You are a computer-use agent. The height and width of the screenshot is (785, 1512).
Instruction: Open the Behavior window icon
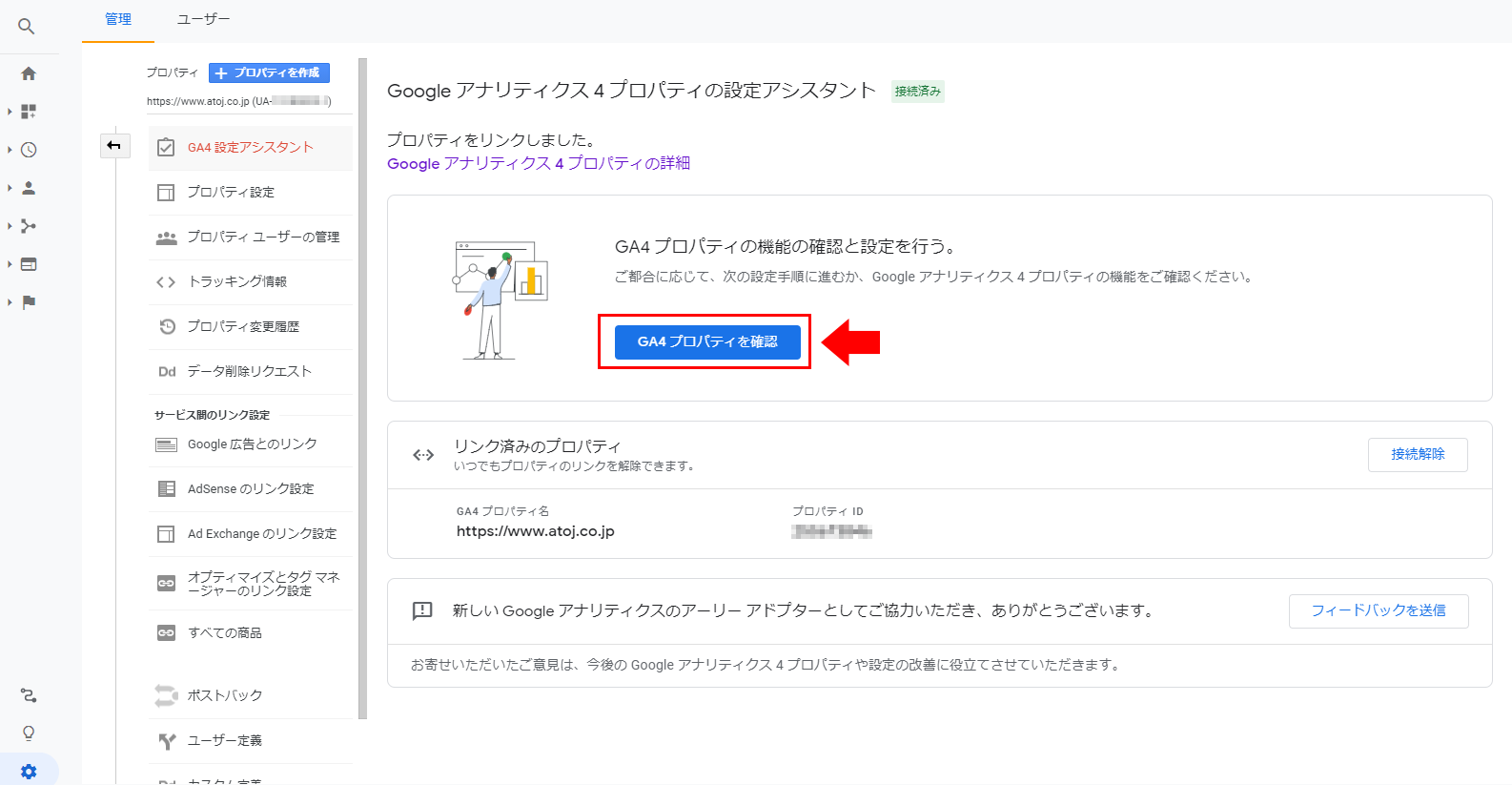pos(29,264)
